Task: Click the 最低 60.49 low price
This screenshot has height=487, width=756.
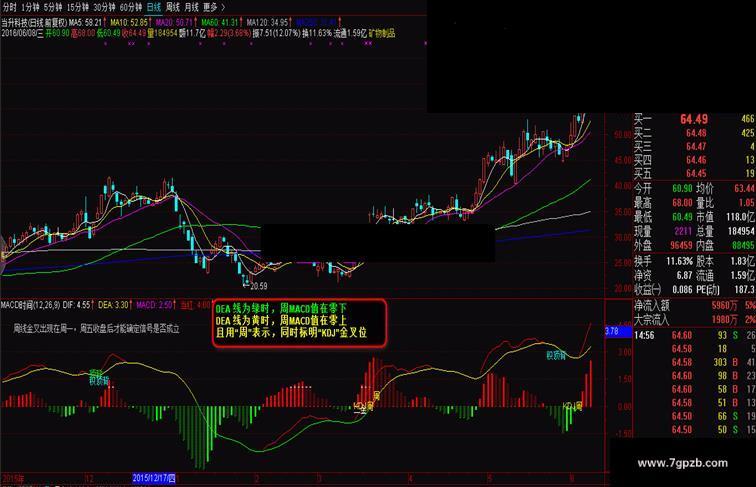Action: pos(663,217)
